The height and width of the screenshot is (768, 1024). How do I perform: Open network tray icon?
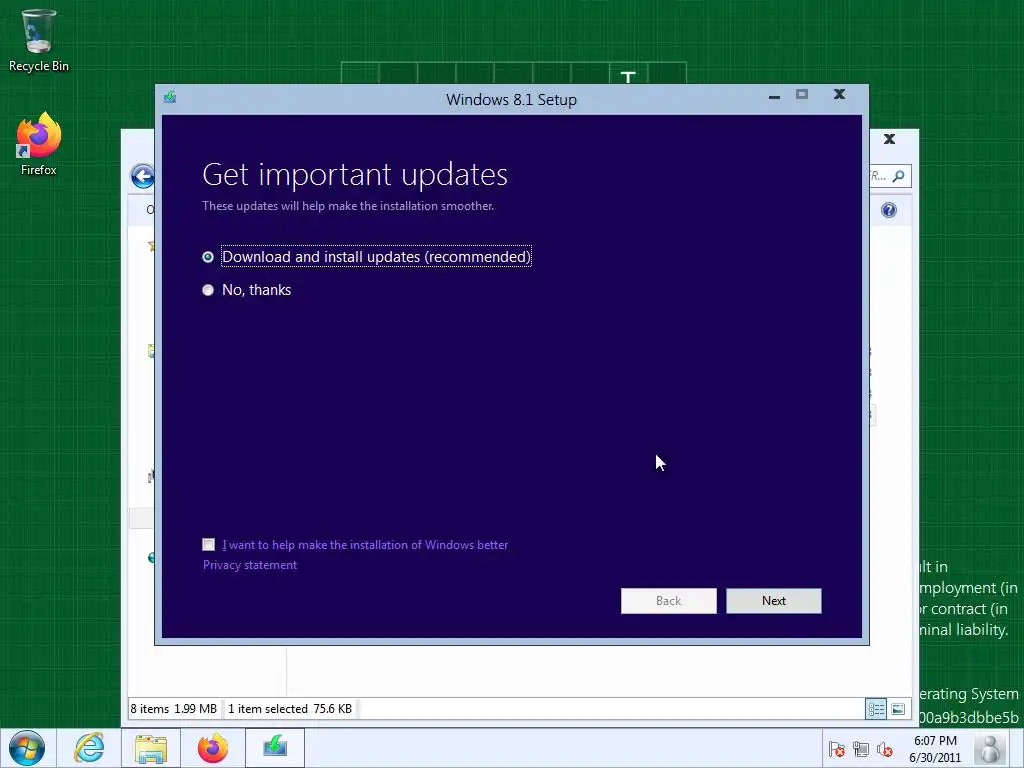coord(861,749)
